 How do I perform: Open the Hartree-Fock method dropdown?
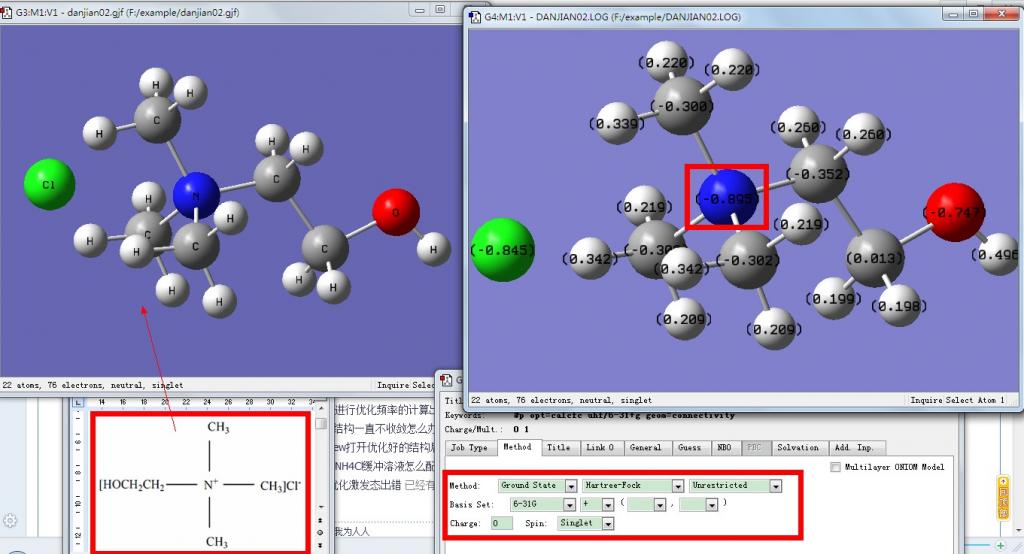(678, 486)
